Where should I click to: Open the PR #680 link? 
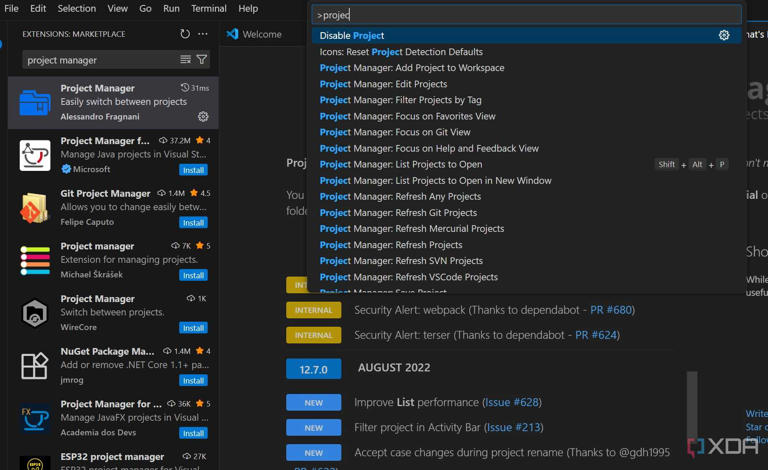[611, 310]
